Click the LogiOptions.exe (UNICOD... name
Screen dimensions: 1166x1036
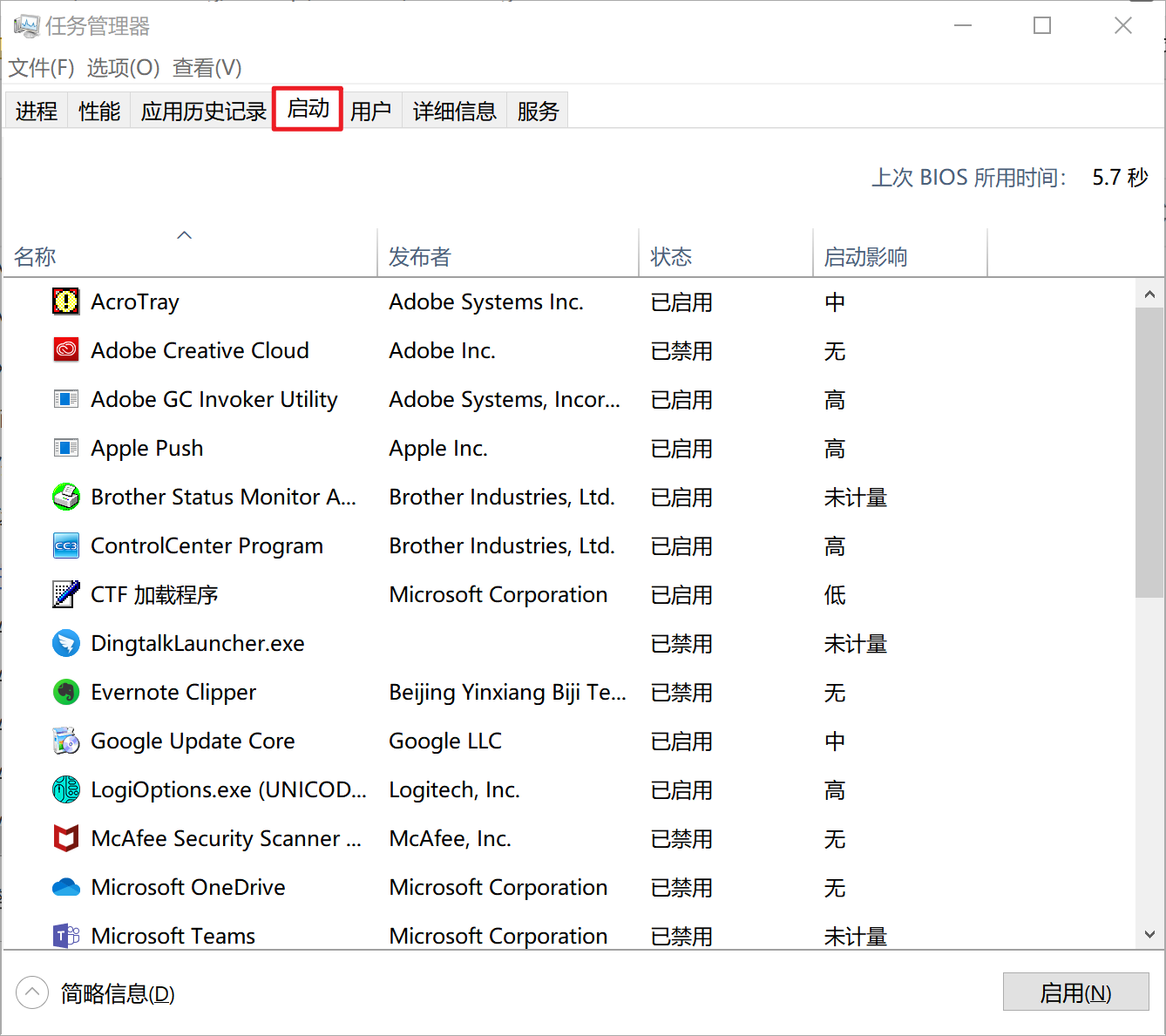[228, 789]
